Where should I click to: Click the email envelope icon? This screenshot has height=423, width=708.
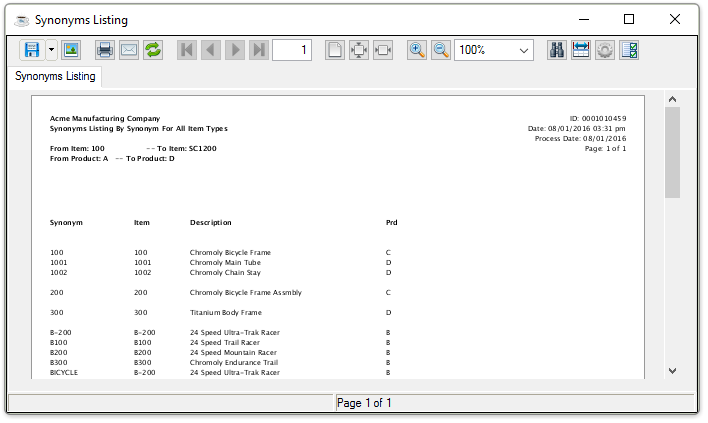tap(129, 50)
